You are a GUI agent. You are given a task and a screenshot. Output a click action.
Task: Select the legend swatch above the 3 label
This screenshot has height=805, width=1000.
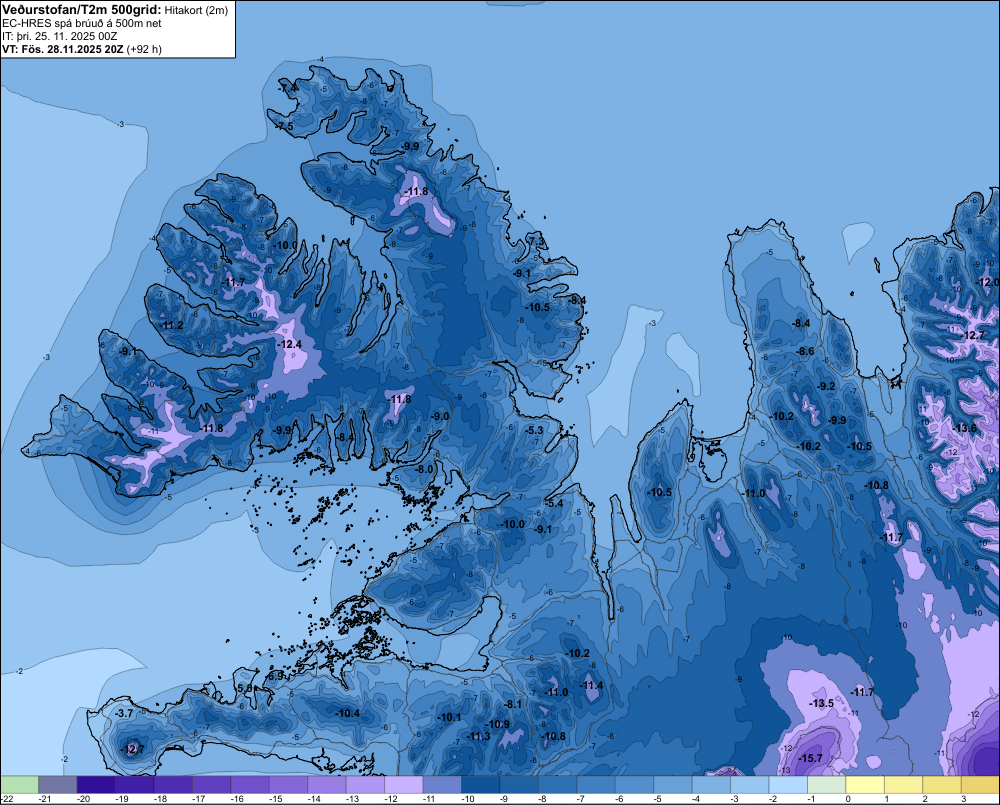[x=981, y=785]
